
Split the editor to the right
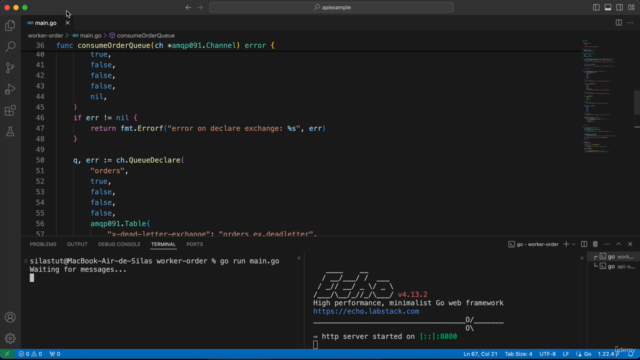click(619, 23)
